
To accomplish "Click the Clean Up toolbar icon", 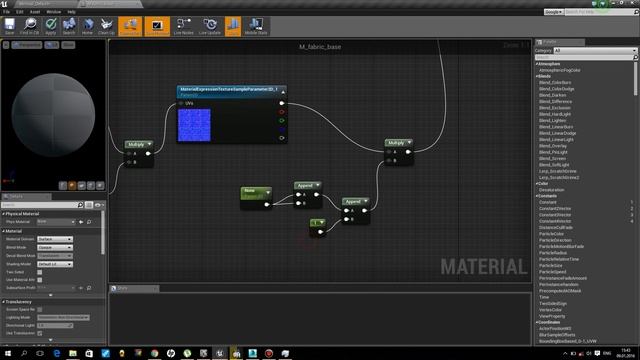I will click(x=107, y=26).
